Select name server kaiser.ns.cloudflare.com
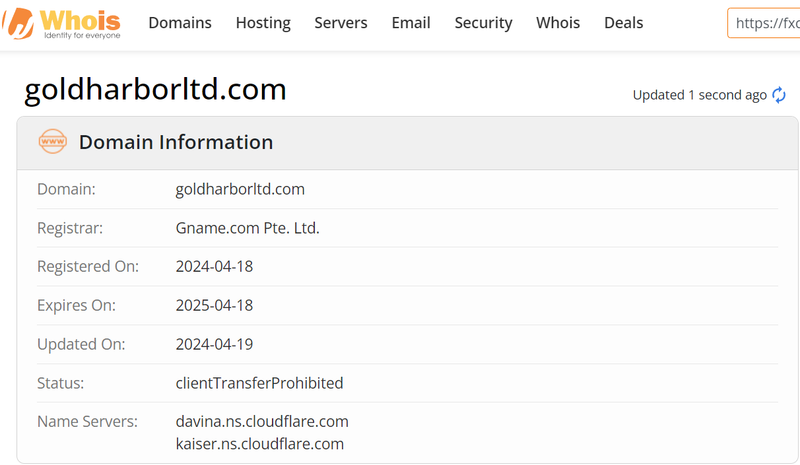The image size is (800, 465). 260,444
